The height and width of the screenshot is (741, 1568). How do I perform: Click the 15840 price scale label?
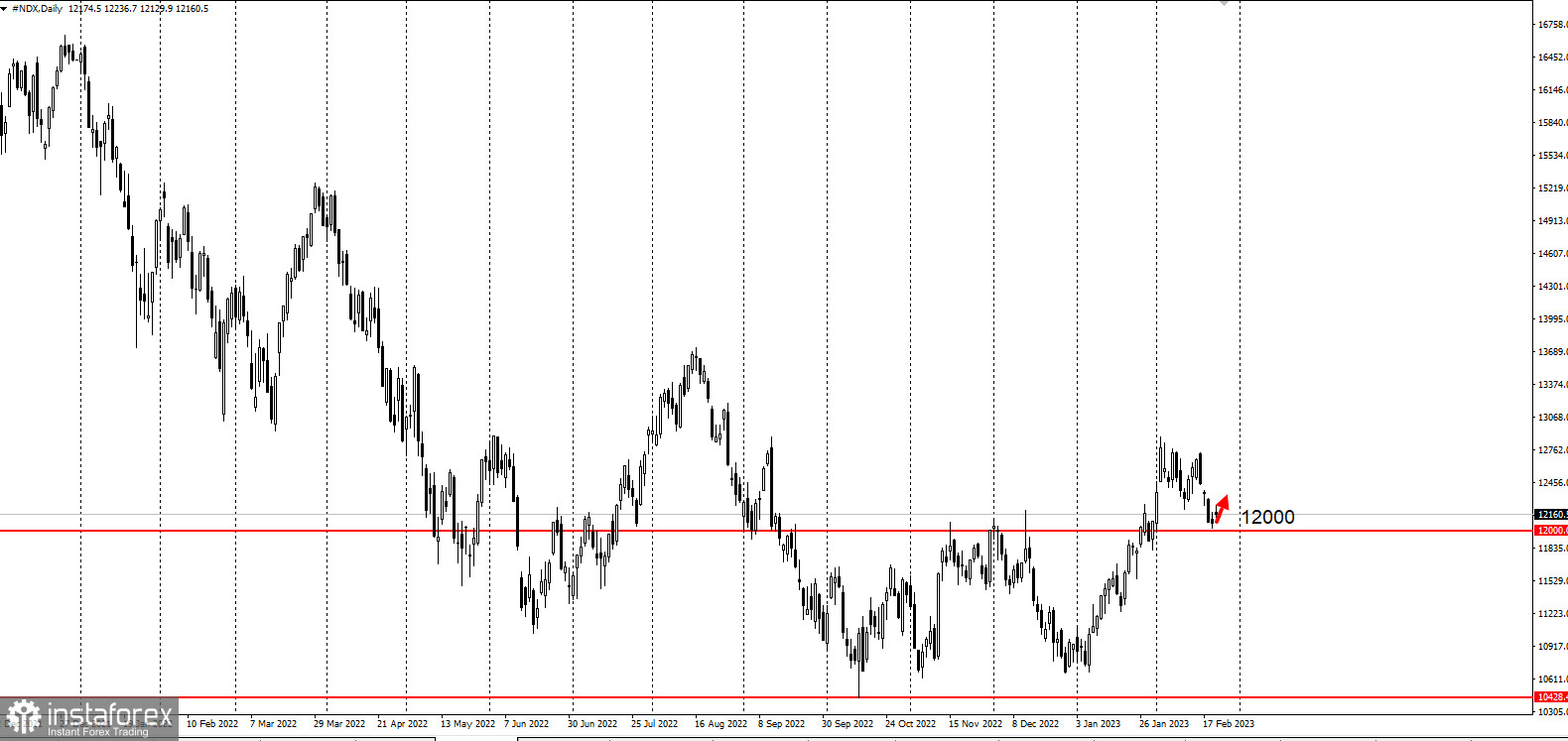(1553, 123)
